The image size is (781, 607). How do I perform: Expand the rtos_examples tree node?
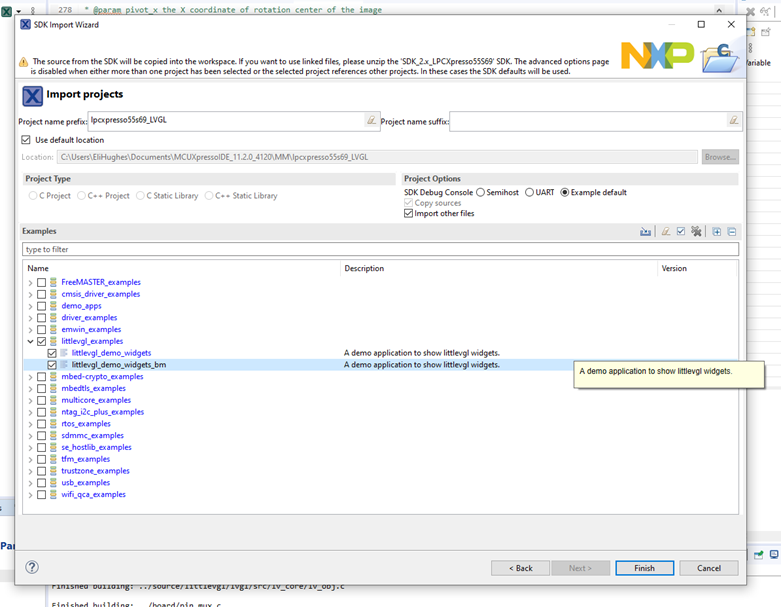[x=30, y=423]
